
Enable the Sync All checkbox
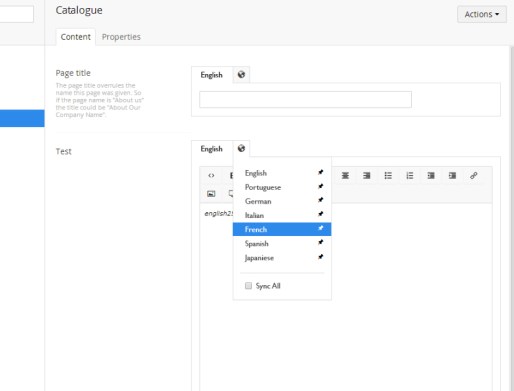248,286
